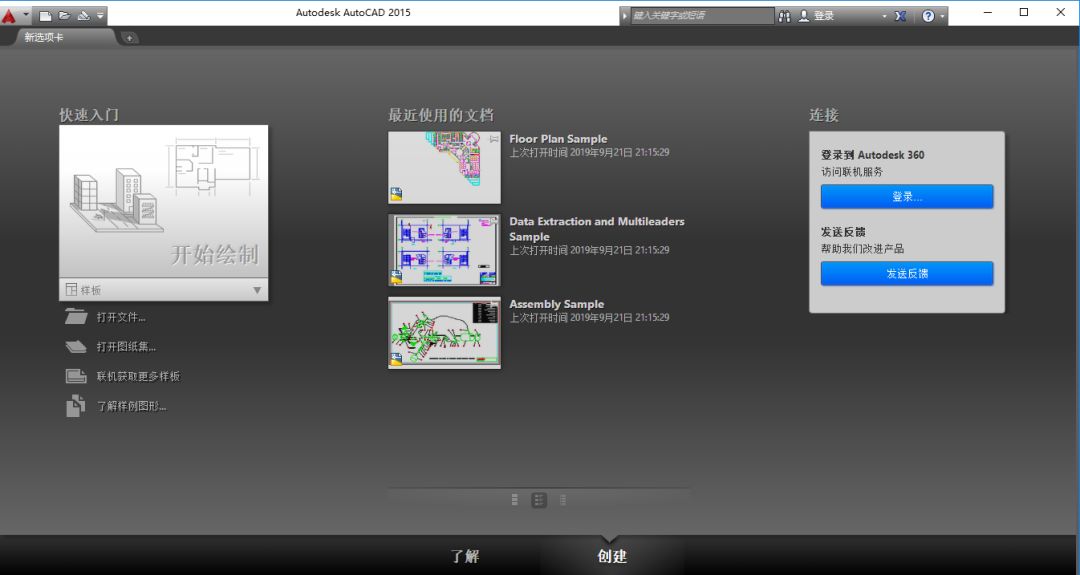Switch recent documents to rightmost view icon
Viewport: 1080px width, 575px height.
(563, 500)
